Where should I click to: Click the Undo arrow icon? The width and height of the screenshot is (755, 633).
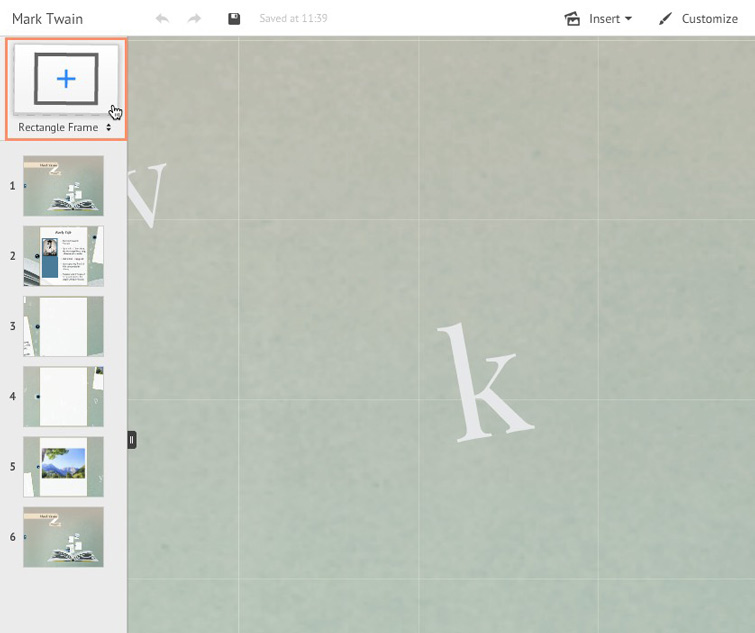[163, 19]
